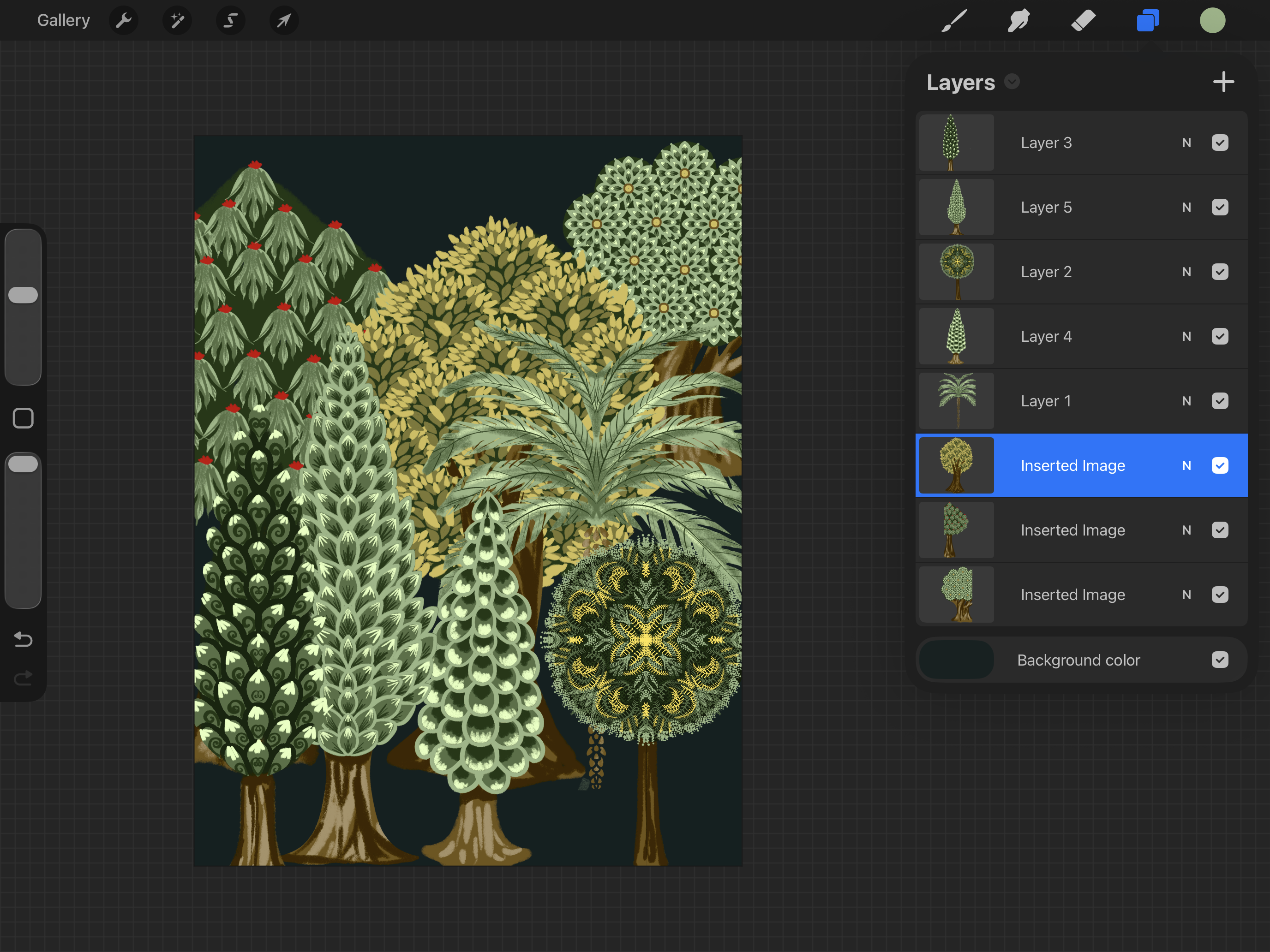Hide Layer 1 with its checkbox
Image resolution: width=1270 pixels, height=952 pixels.
[1220, 400]
